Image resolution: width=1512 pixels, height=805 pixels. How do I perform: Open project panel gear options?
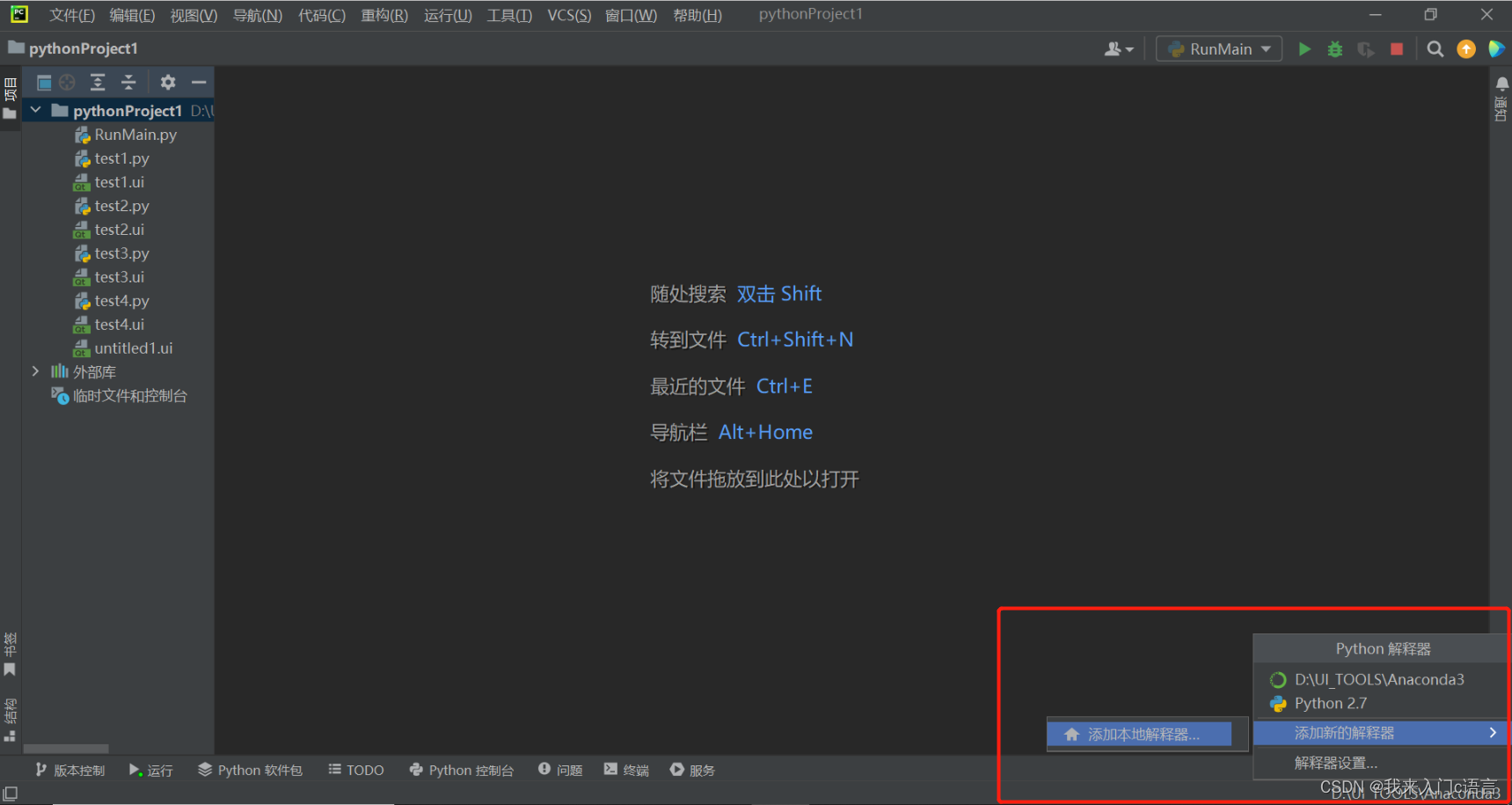(x=168, y=83)
